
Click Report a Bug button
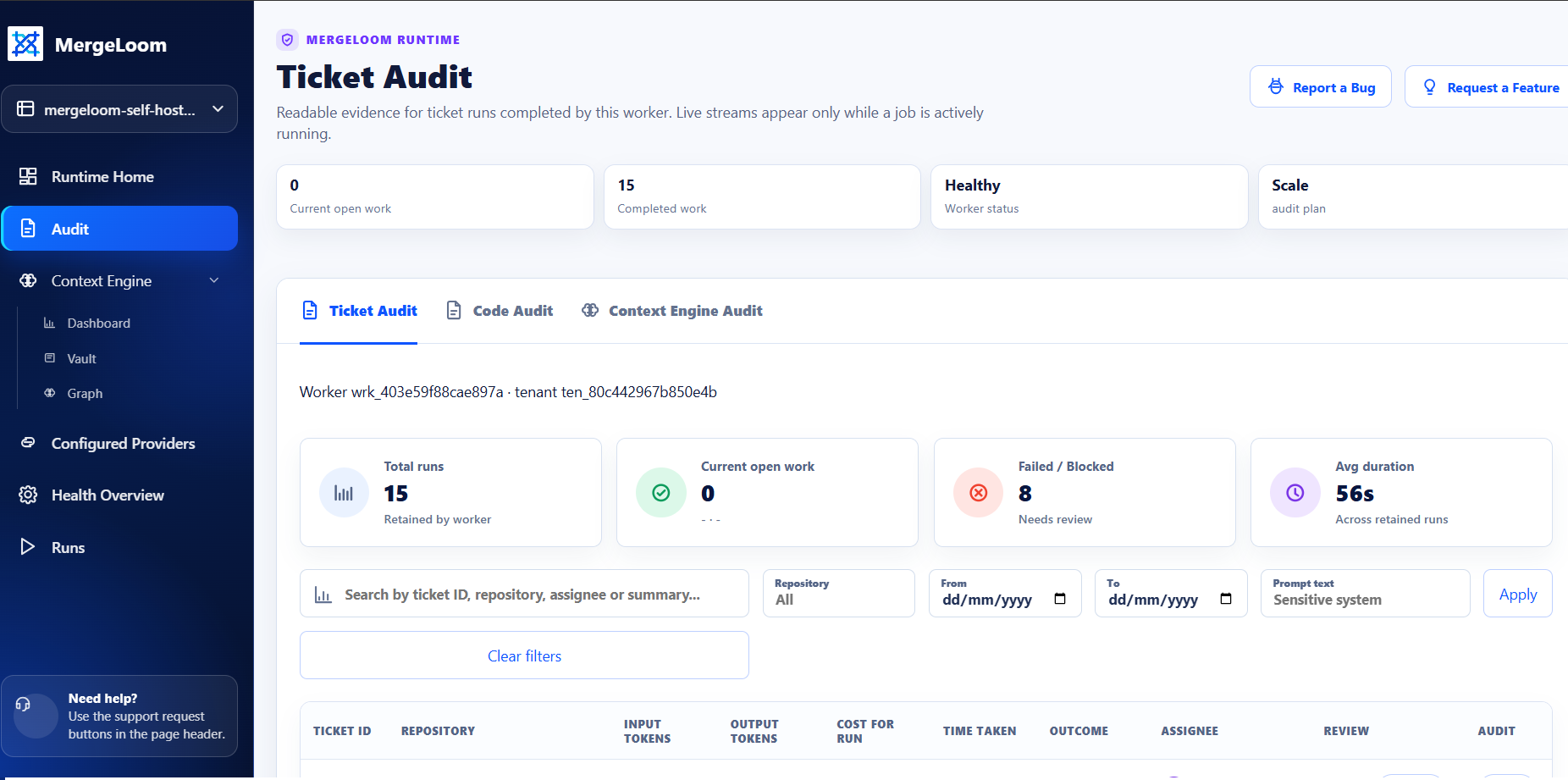coord(1321,86)
